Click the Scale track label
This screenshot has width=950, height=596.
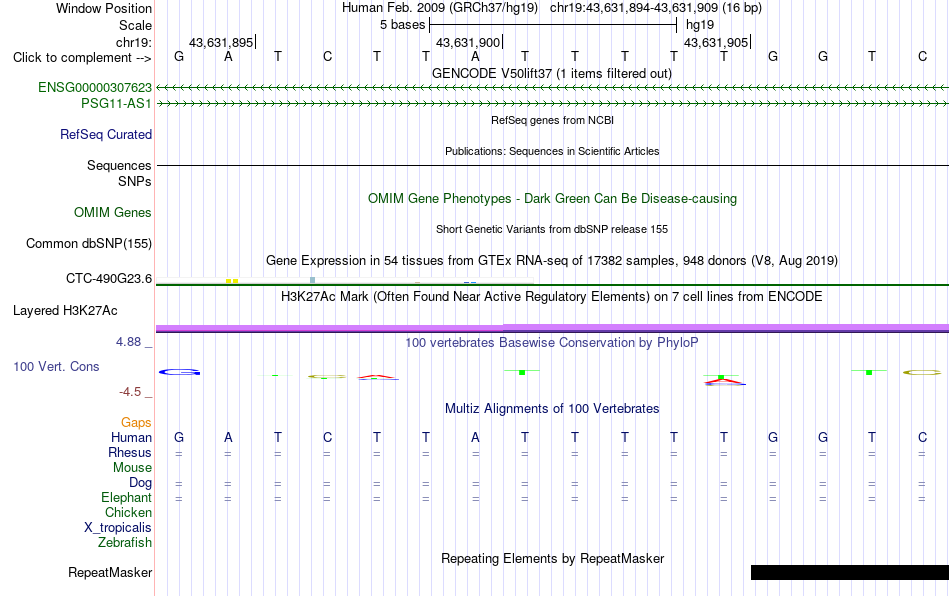click(x=136, y=25)
